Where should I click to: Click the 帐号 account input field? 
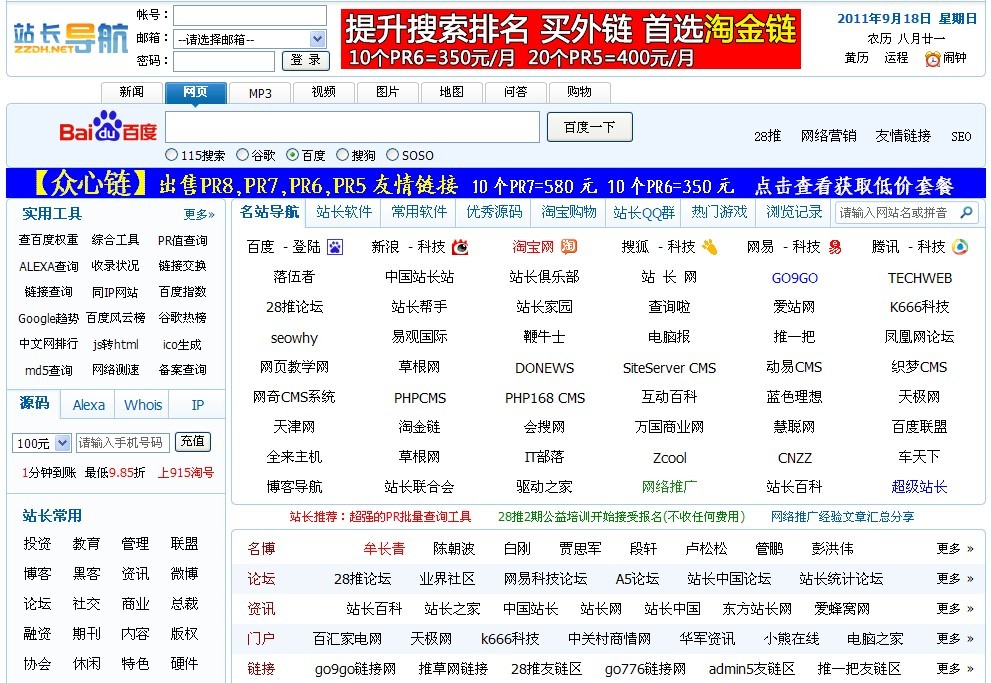click(x=250, y=15)
